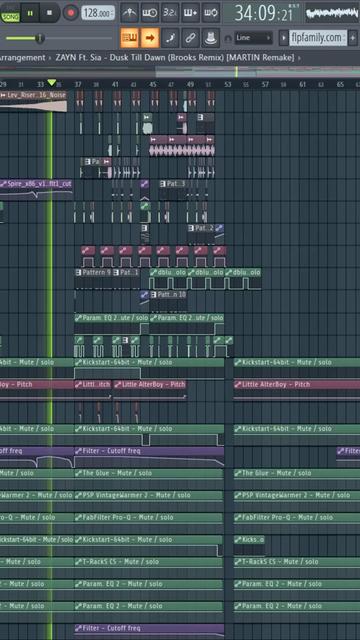Viewport: 360px width, 640px height.
Task: Toggle the step editing note icon
Action: coord(170,38)
